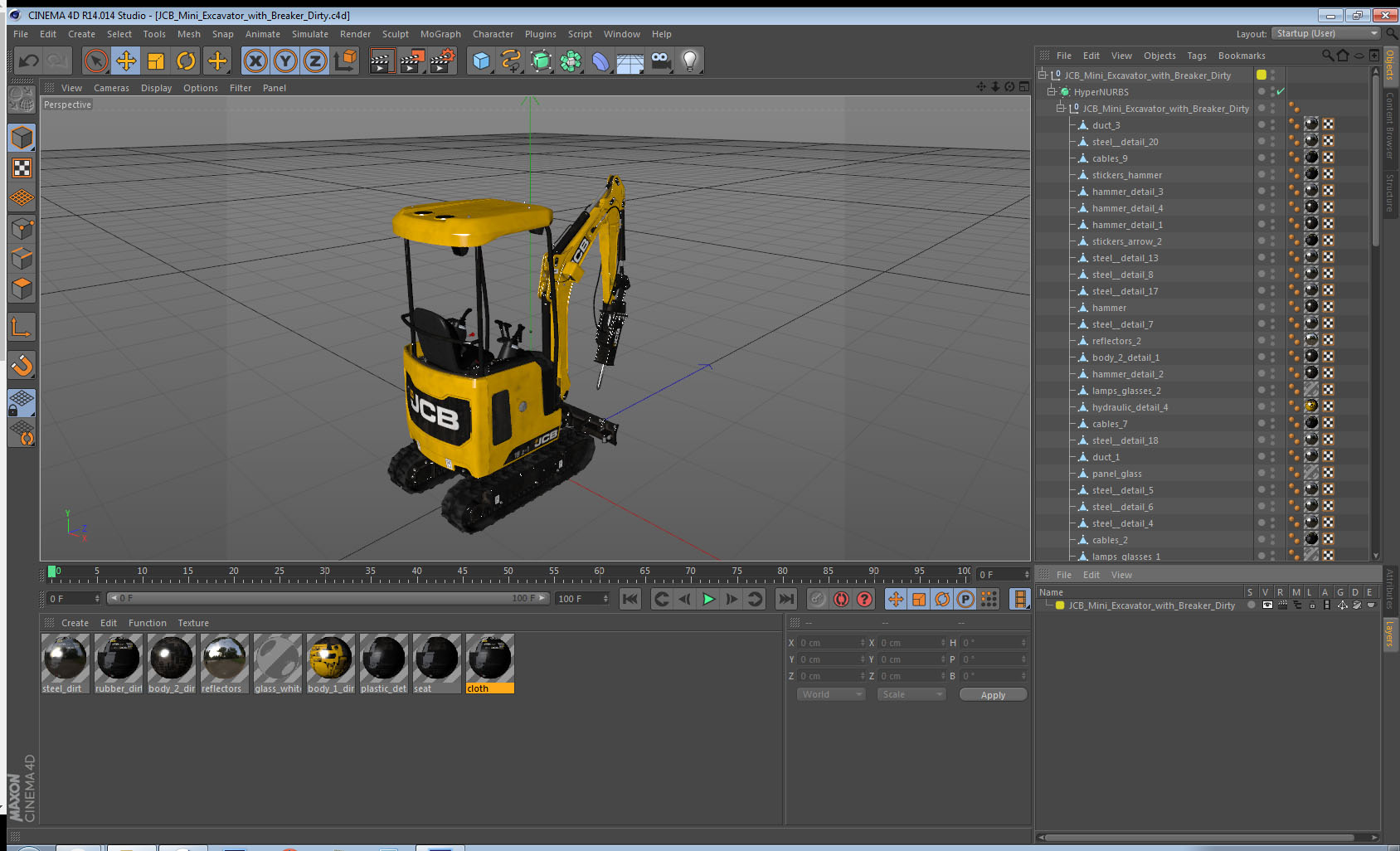Activate the Move tool
The height and width of the screenshot is (851, 1400).
pyautogui.click(x=126, y=61)
